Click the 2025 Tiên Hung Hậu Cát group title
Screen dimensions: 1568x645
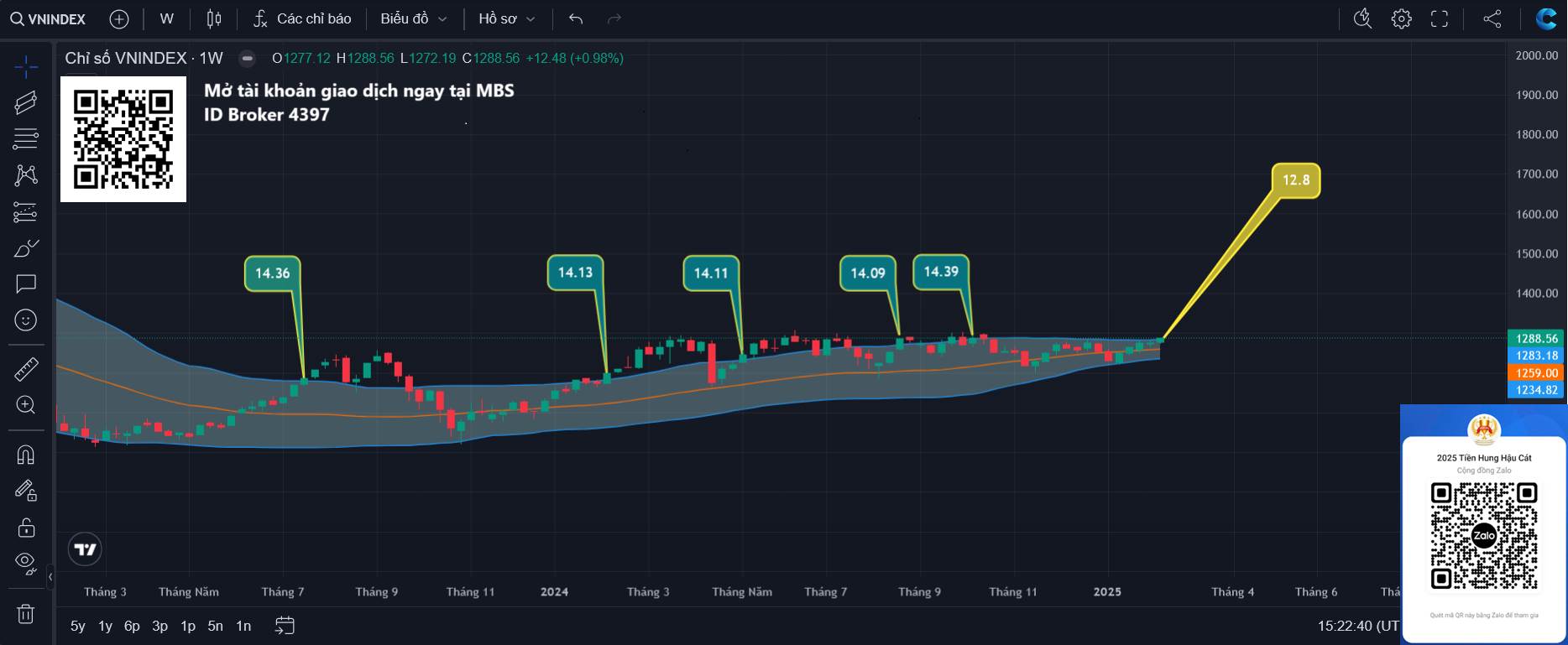click(1484, 458)
